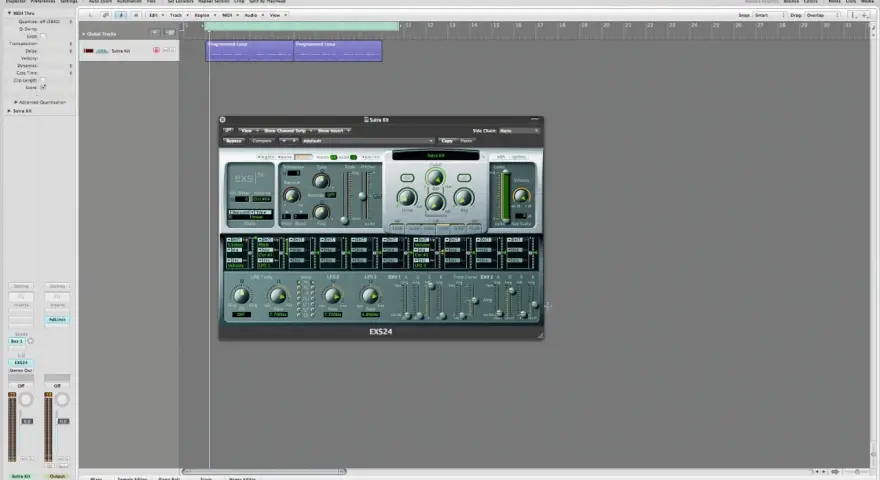Viewport: 880px width, 480px height.
Task: Toggle the Fat button right of the Cutoff knob
Action: tap(464, 178)
